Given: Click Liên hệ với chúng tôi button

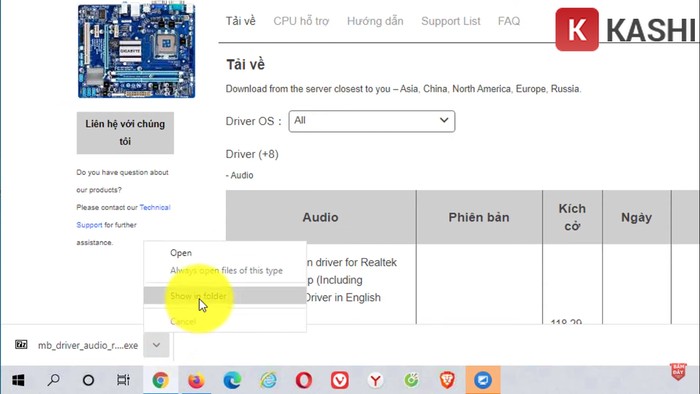Looking at the screenshot, I should click(x=125, y=133).
